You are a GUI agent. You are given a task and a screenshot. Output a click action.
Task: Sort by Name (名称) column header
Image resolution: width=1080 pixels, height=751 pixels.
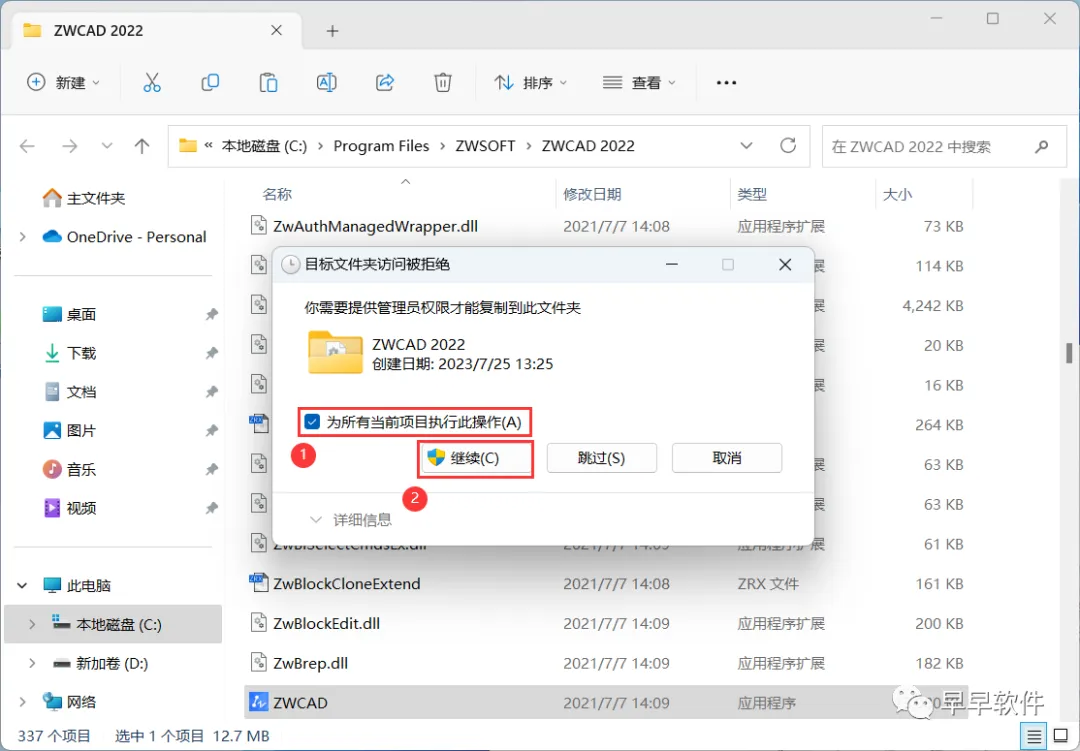click(x=277, y=194)
